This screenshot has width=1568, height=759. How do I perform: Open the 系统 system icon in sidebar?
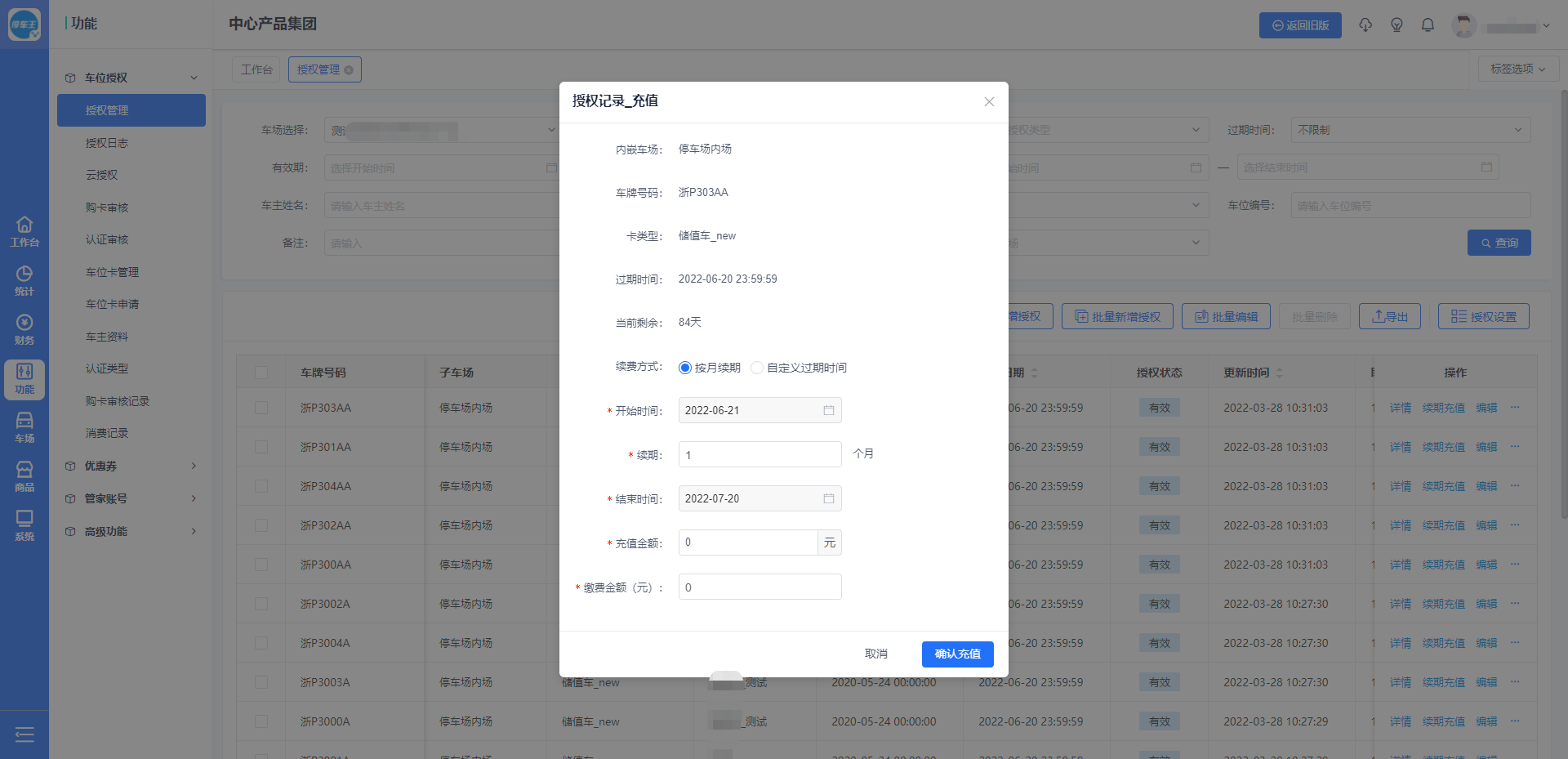[24, 525]
